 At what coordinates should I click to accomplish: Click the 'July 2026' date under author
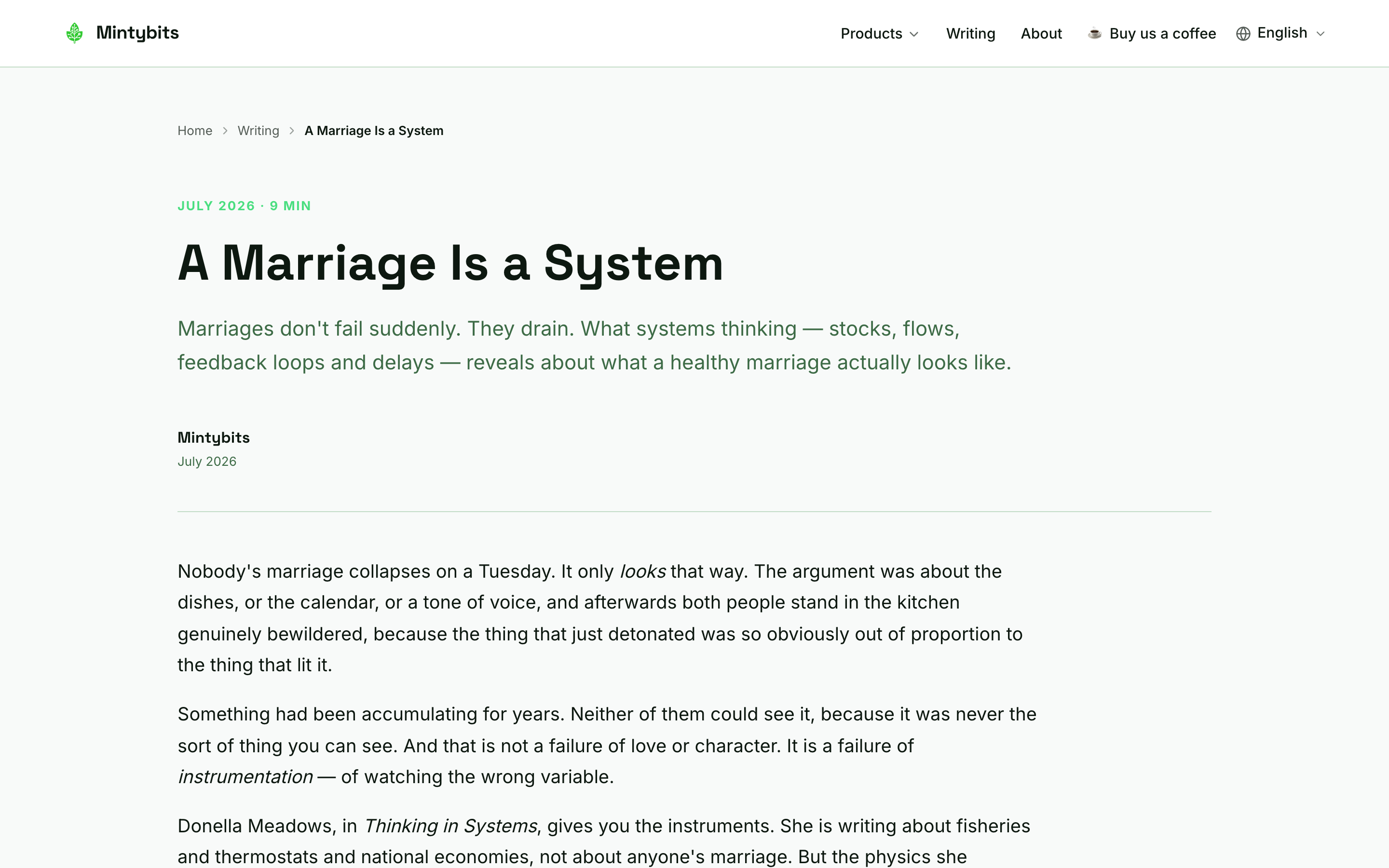[206, 461]
